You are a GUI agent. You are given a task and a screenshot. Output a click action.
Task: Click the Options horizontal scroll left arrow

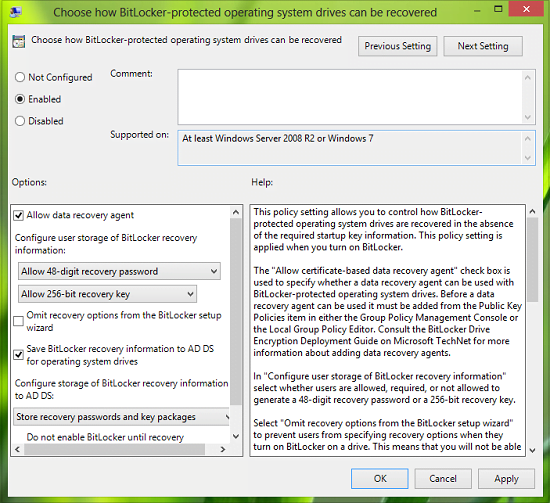[18, 449]
